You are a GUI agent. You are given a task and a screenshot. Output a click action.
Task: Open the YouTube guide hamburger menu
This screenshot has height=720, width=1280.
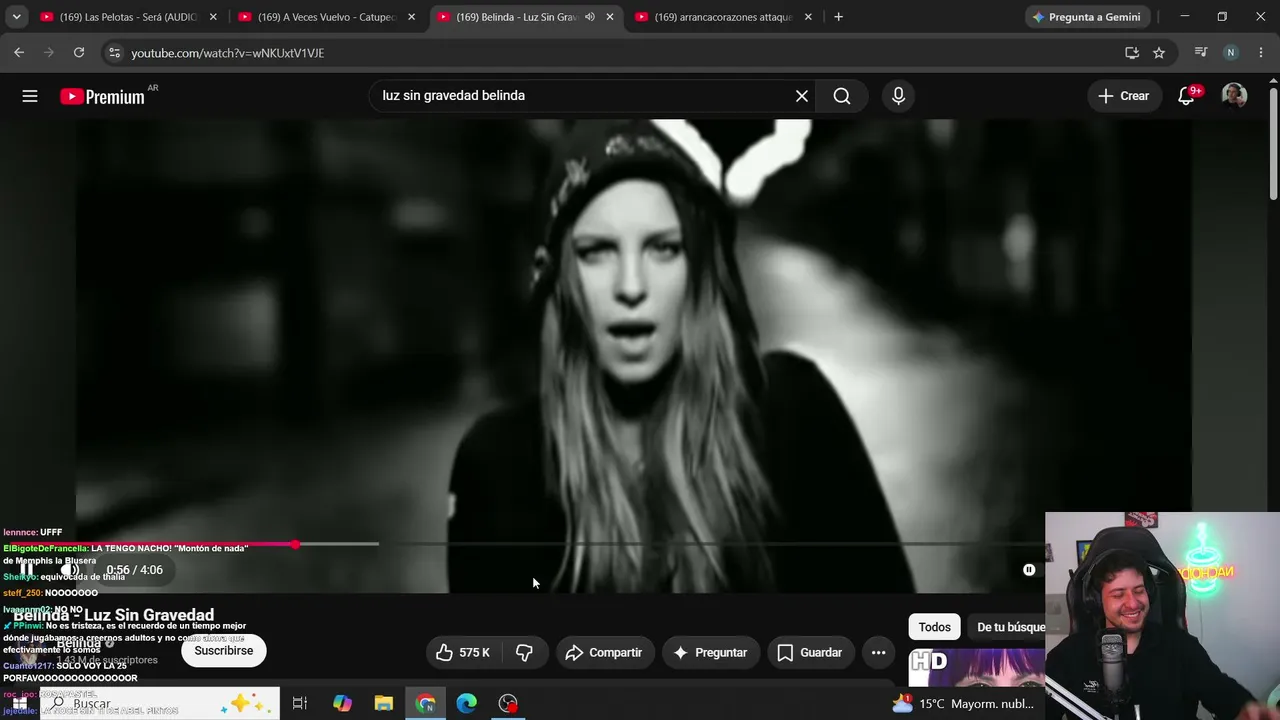click(x=30, y=96)
